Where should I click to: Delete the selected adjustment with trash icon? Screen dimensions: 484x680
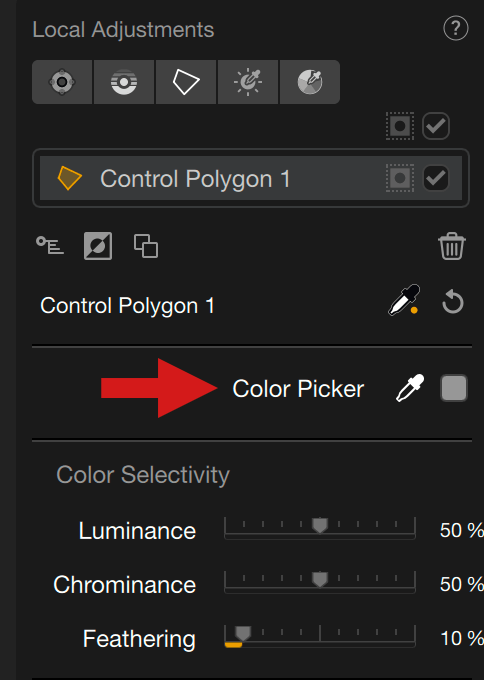452,246
